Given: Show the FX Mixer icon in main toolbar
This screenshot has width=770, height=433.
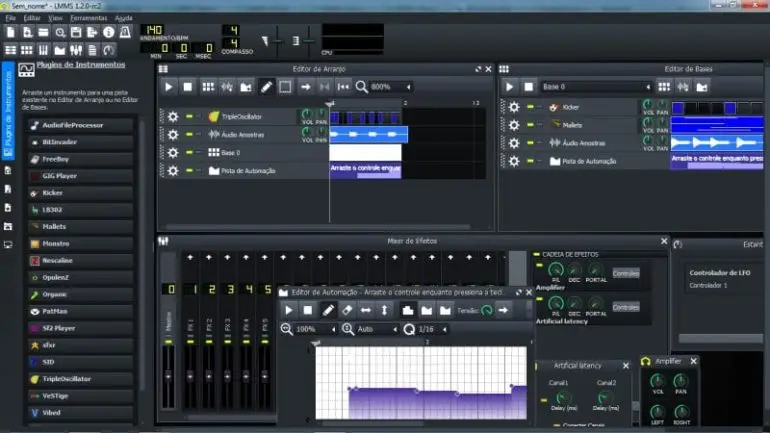Looking at the screenshot, I should (76, 50).
